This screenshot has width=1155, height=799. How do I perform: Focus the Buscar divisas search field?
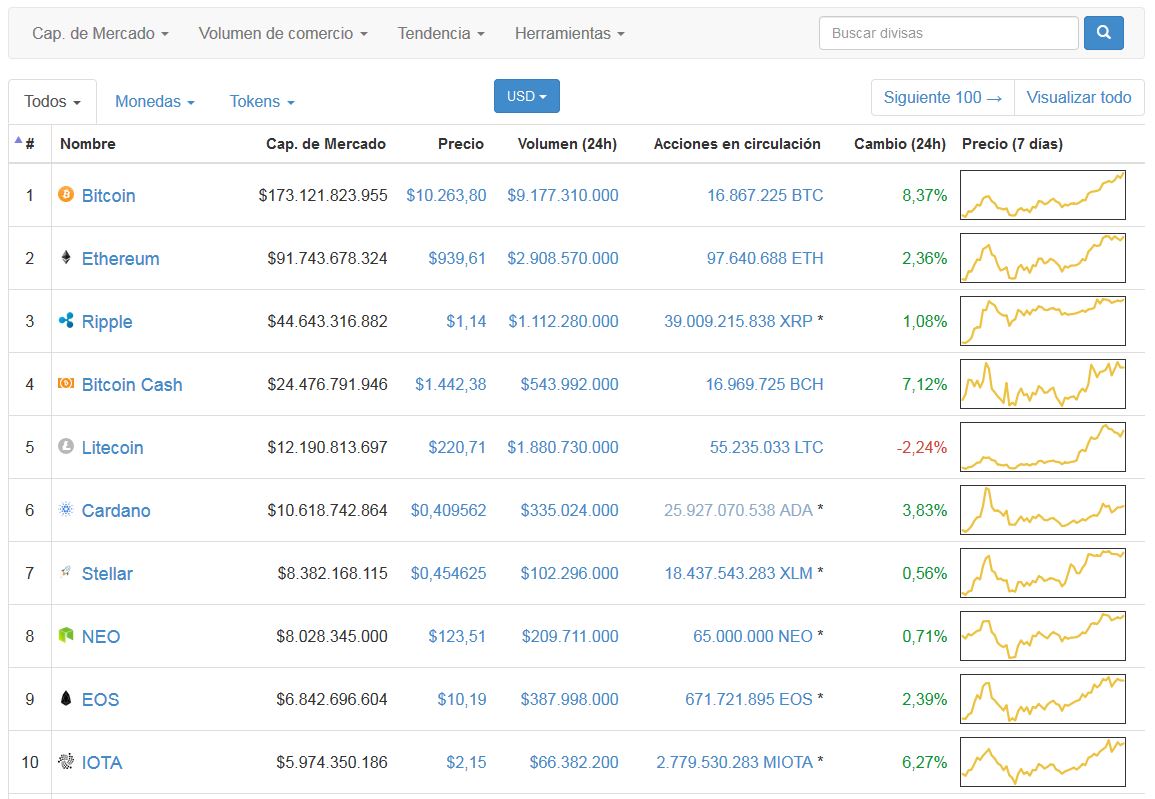pos(949,33)
